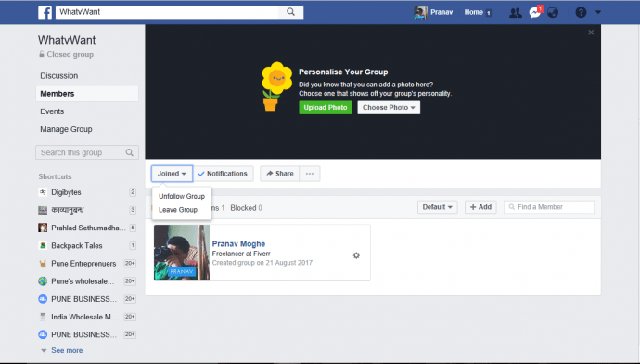
Task: Select Leave Group from menu
Action: tap(178, 210)
